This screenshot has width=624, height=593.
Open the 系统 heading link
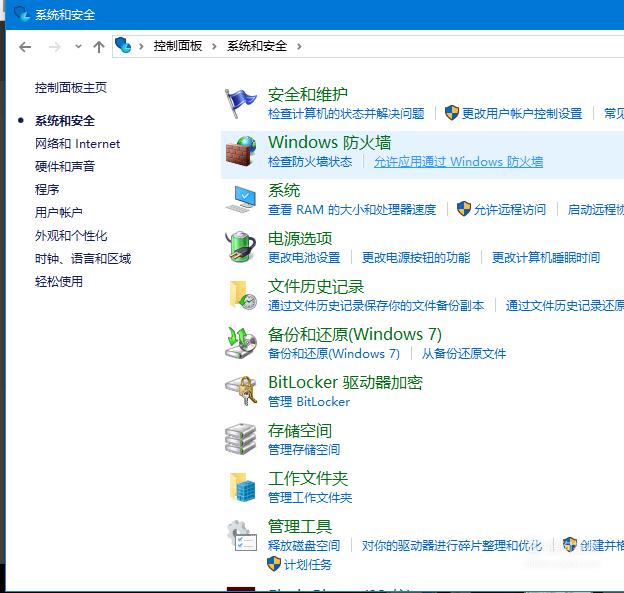(x=284, y=191)
